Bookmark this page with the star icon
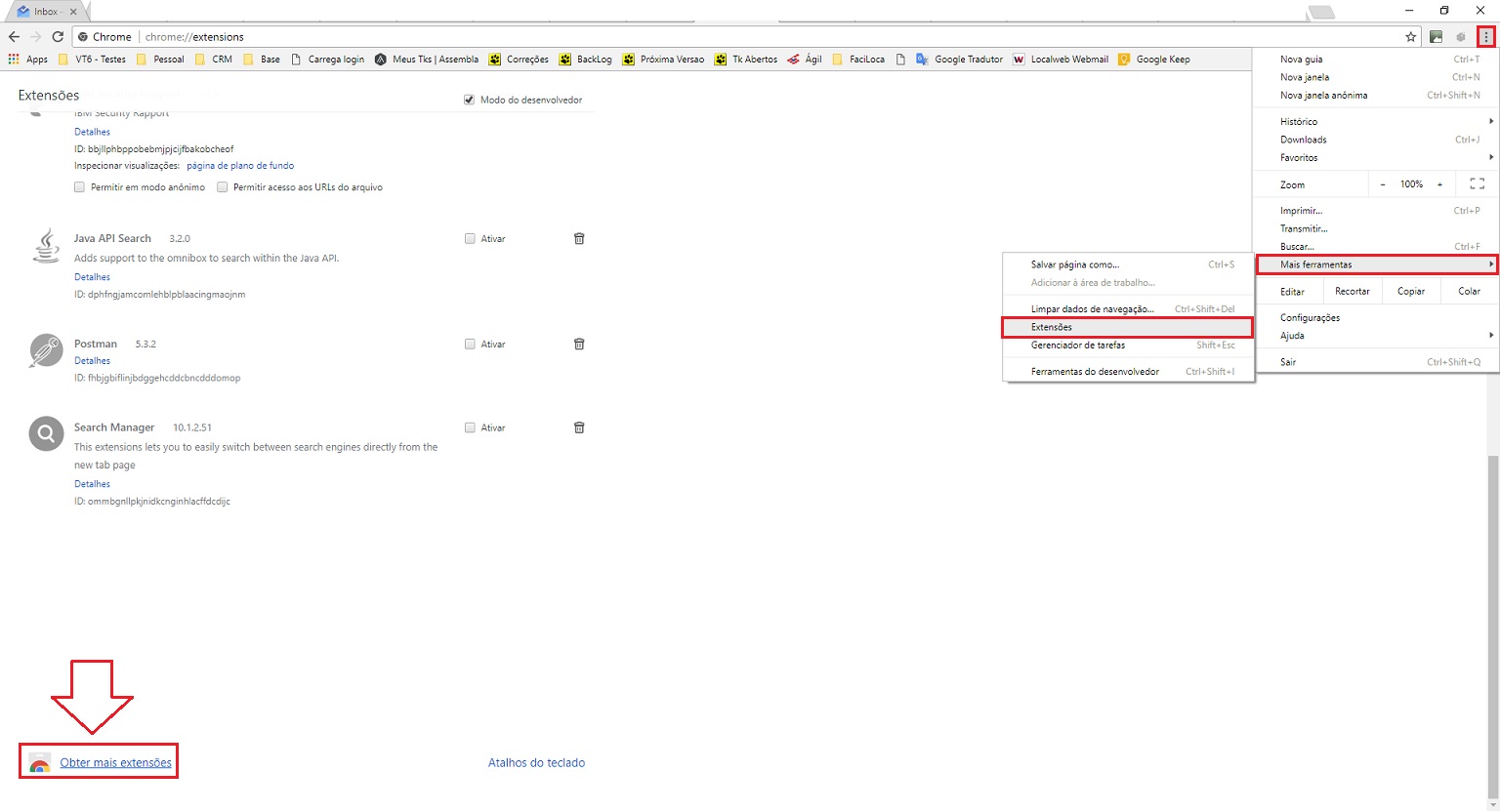The image size is (1500, 812). (1410, 37)
